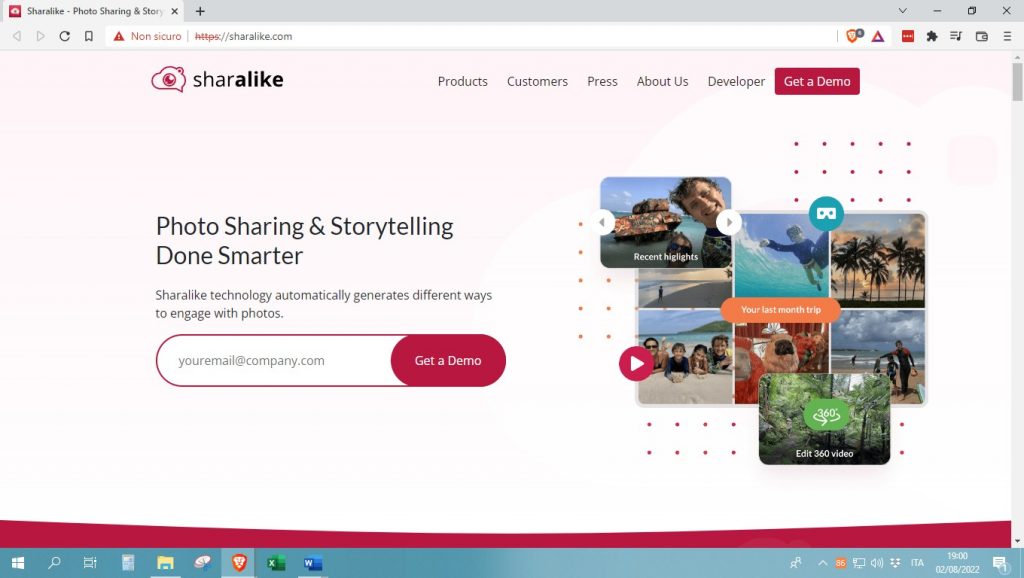Reload the current page

64,36
